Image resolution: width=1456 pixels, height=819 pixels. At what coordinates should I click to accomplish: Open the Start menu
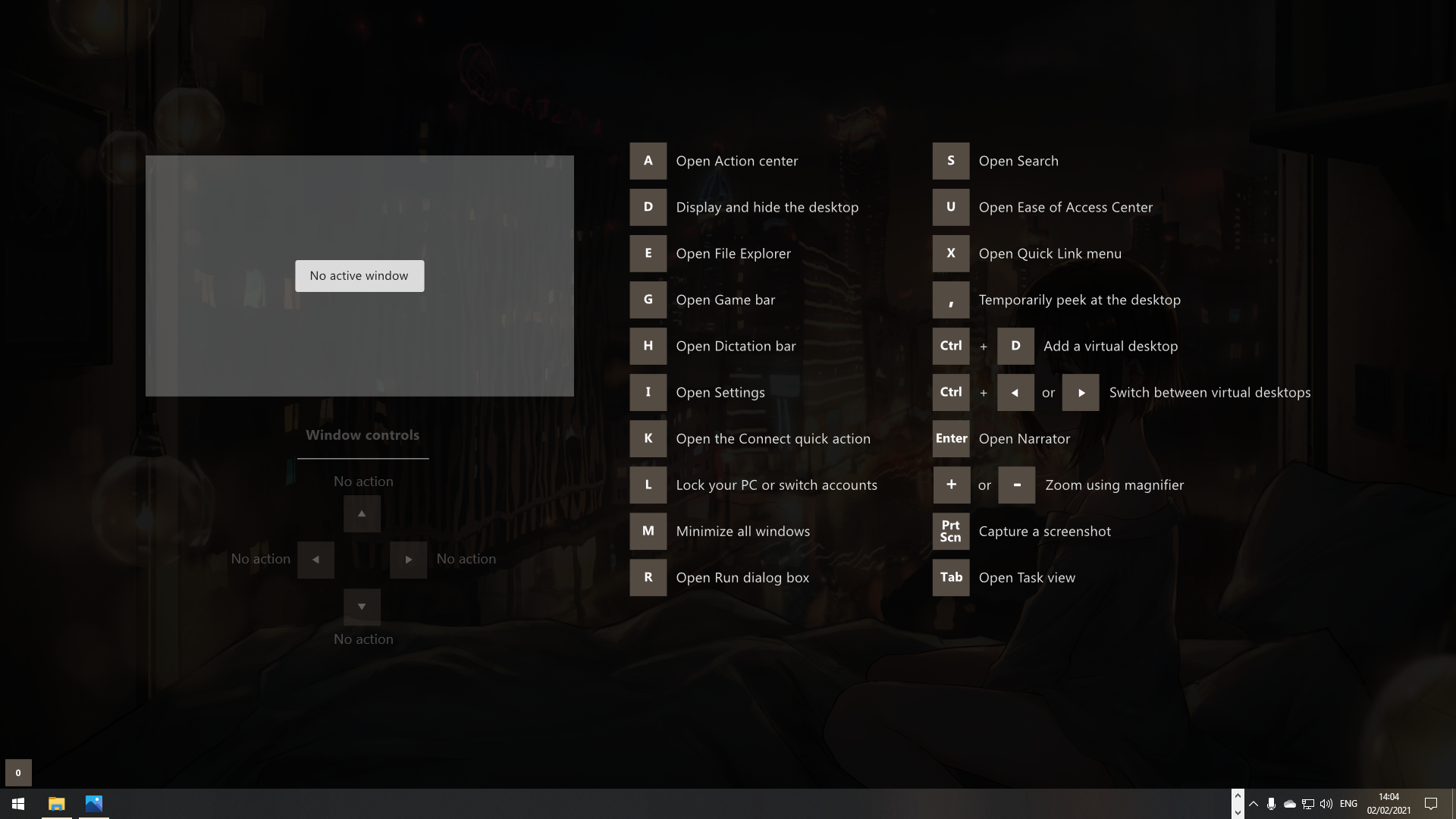(x=17, y=804)
